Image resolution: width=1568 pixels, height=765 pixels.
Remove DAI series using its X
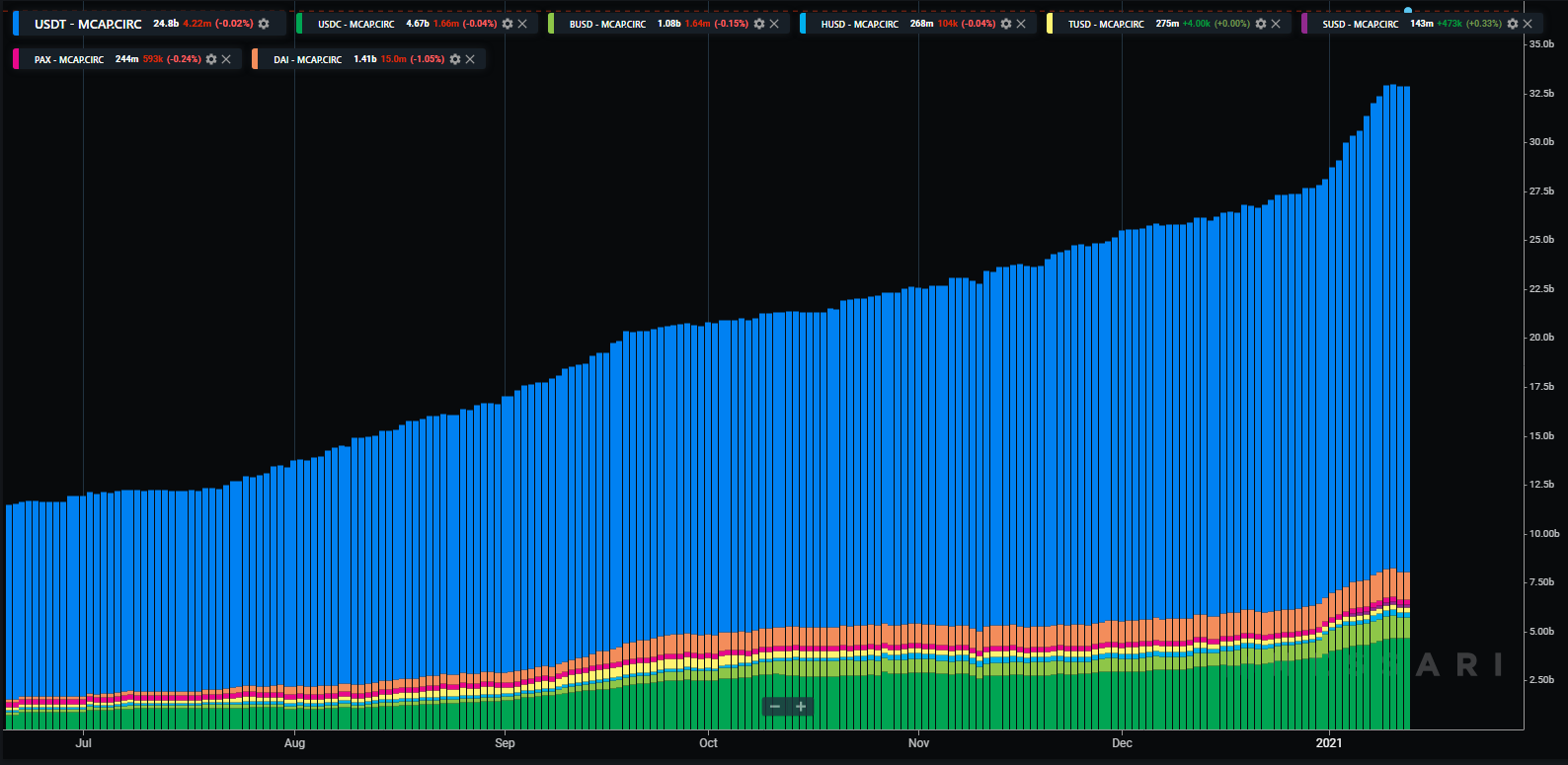click(470, 59)
